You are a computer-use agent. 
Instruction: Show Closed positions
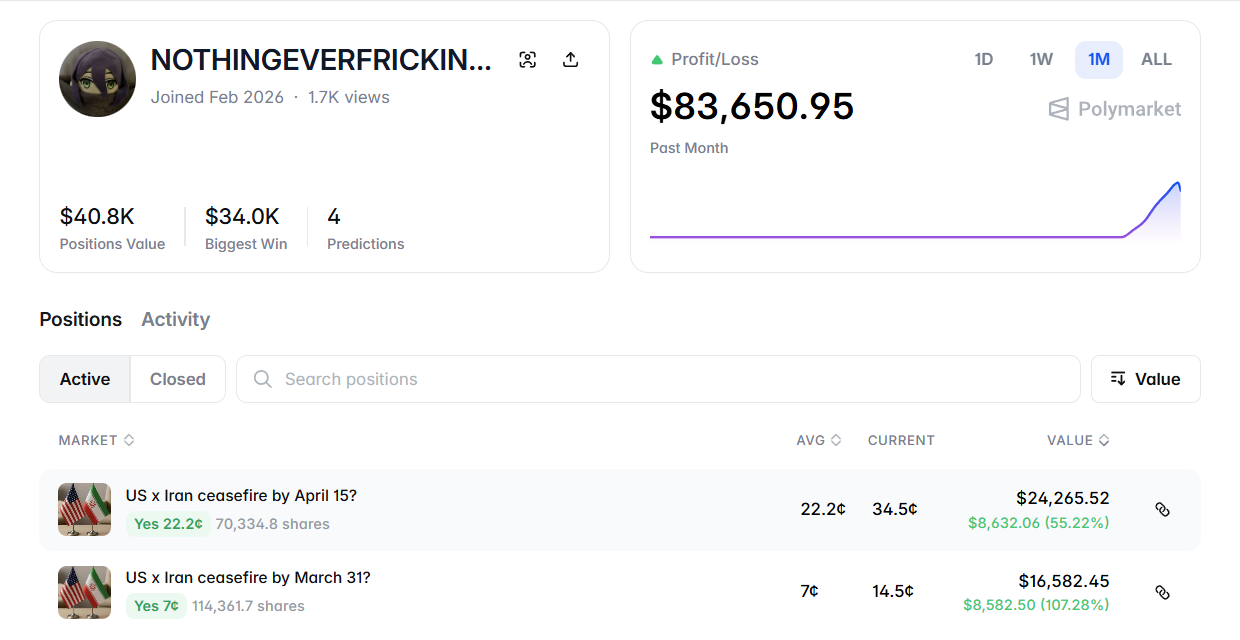click(x=177, y=379)
